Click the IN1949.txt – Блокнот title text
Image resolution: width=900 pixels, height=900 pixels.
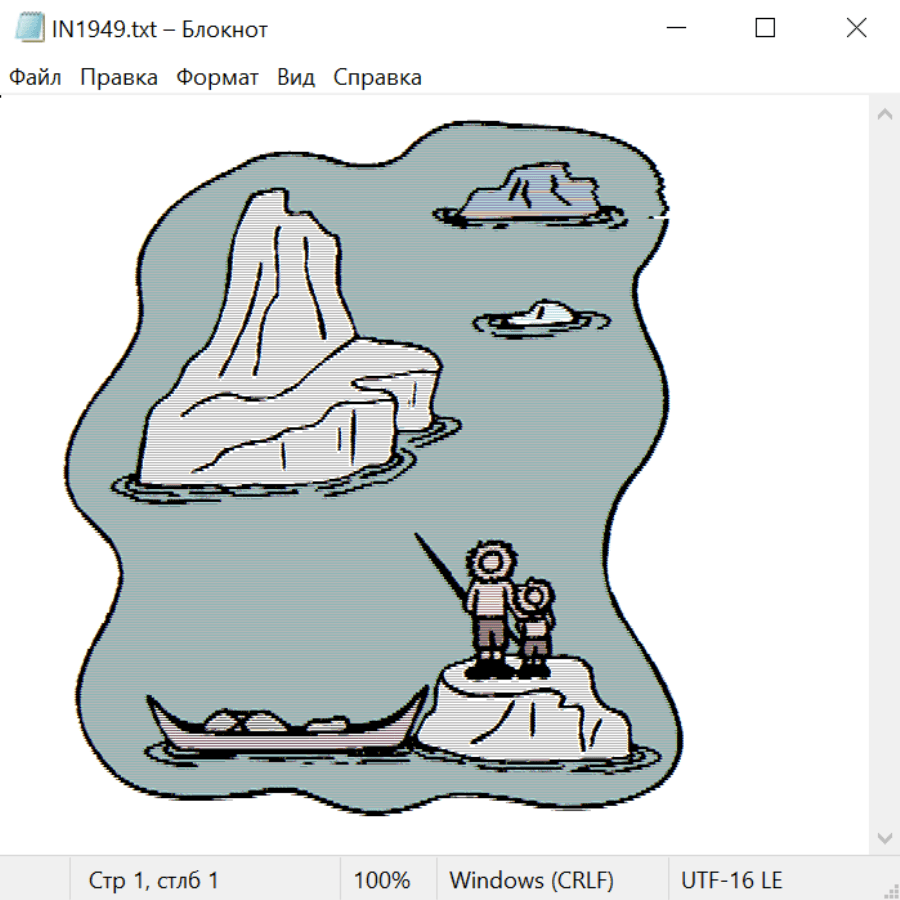tap(160, 29)
